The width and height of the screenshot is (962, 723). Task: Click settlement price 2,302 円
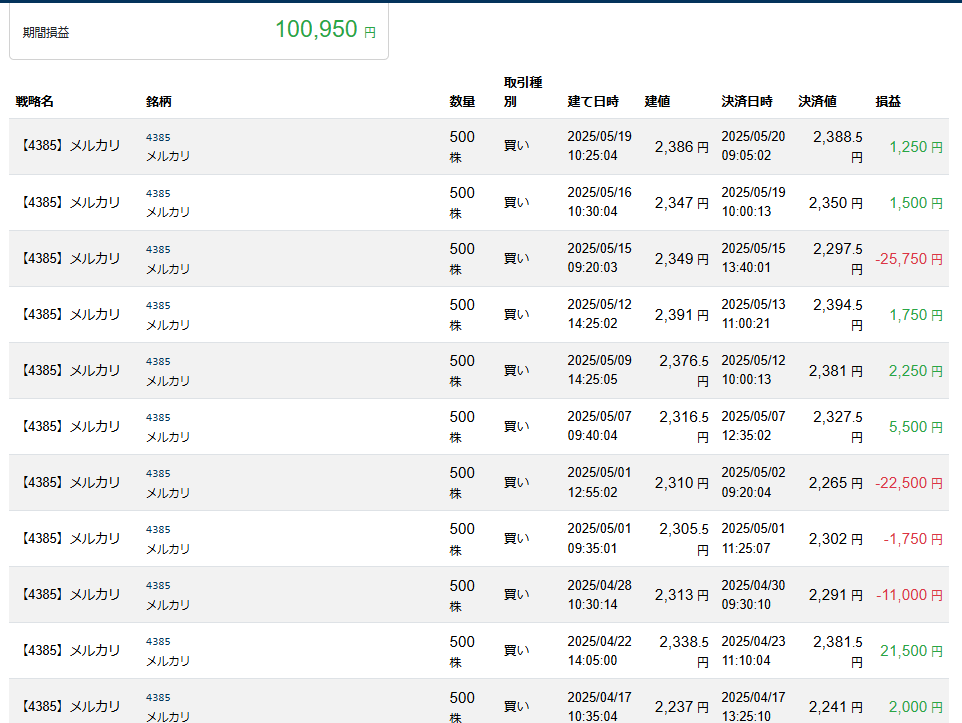836,538
